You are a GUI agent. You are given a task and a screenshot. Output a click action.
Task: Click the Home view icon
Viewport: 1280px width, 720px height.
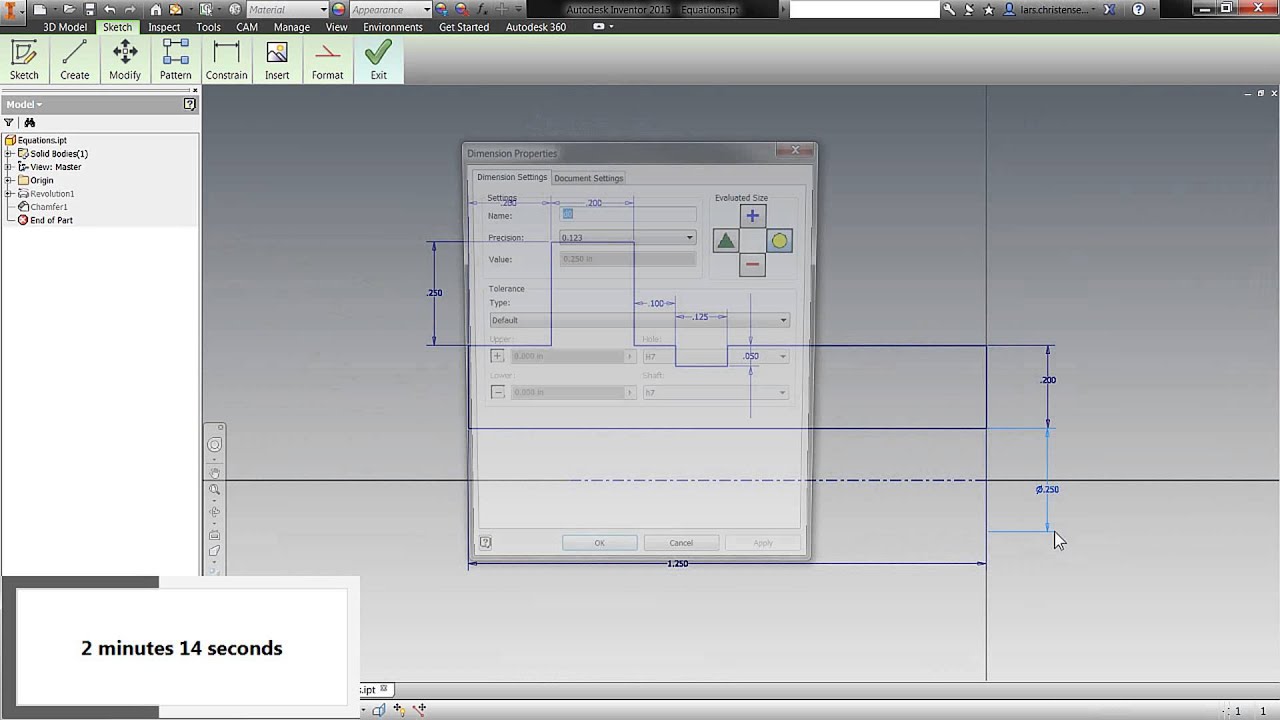click(156, 9)
